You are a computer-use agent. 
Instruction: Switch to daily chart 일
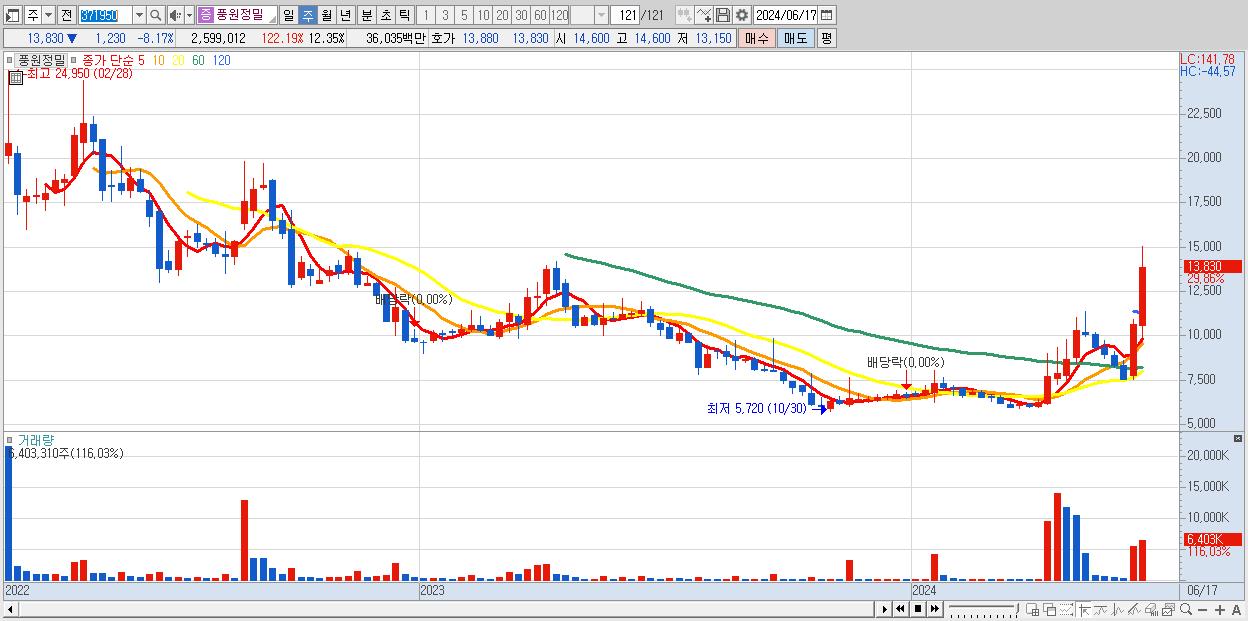pyautogui.click(x=288, y=16)
